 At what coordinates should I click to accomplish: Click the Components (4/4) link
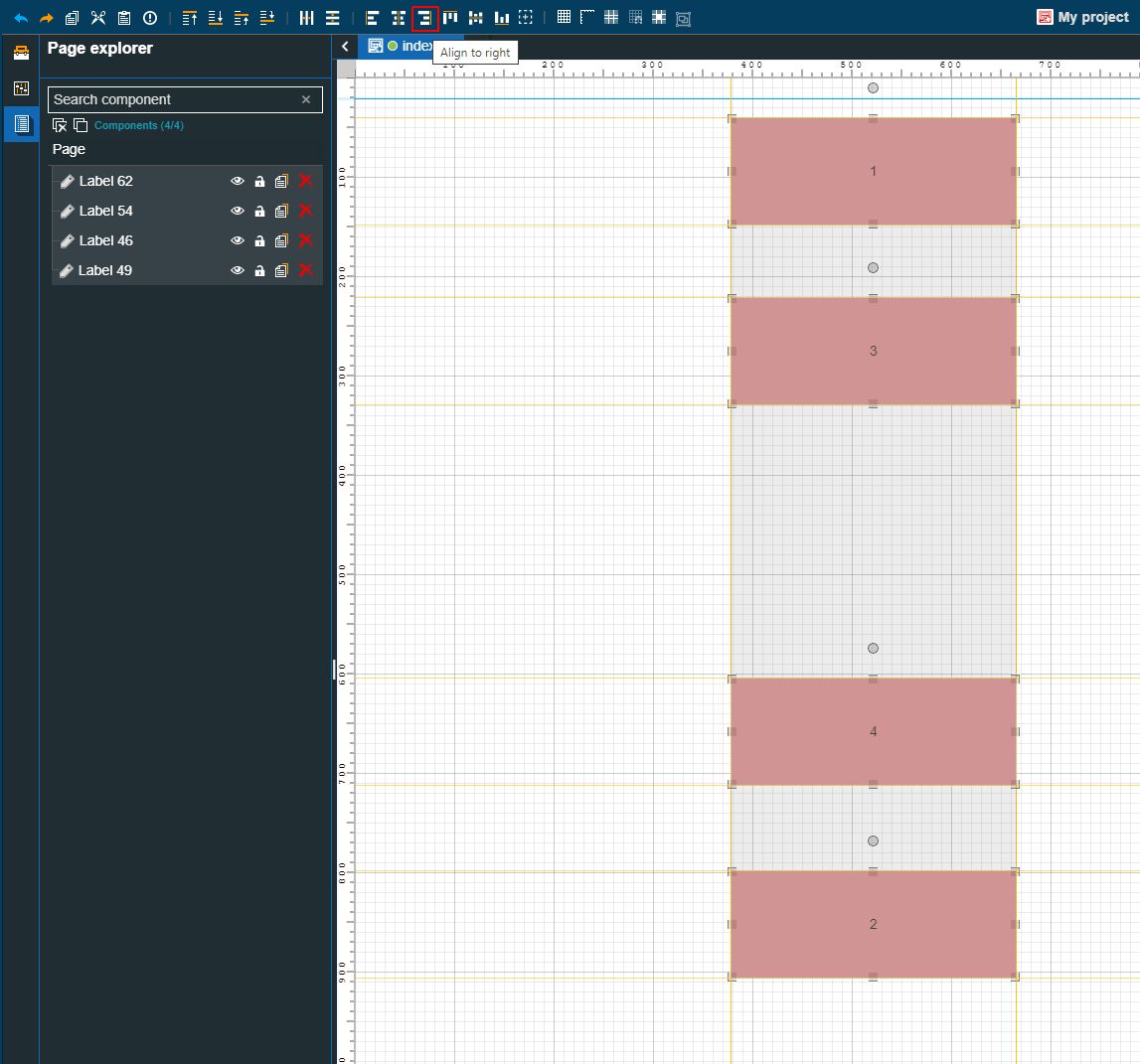click(139, 125)
